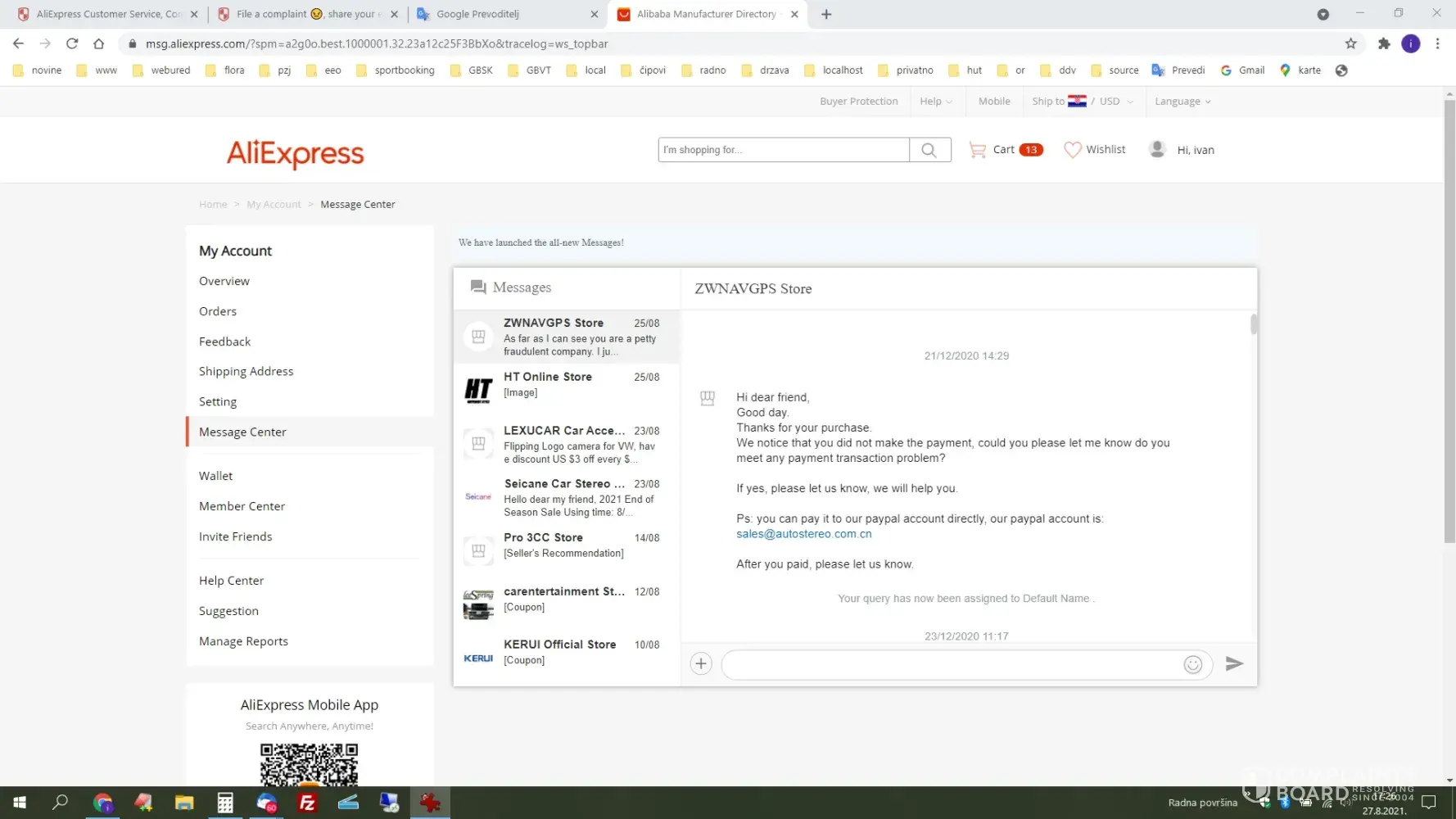Open the HT Online Store conversation
Screen dimensions: 1456x819
(566, 385)
